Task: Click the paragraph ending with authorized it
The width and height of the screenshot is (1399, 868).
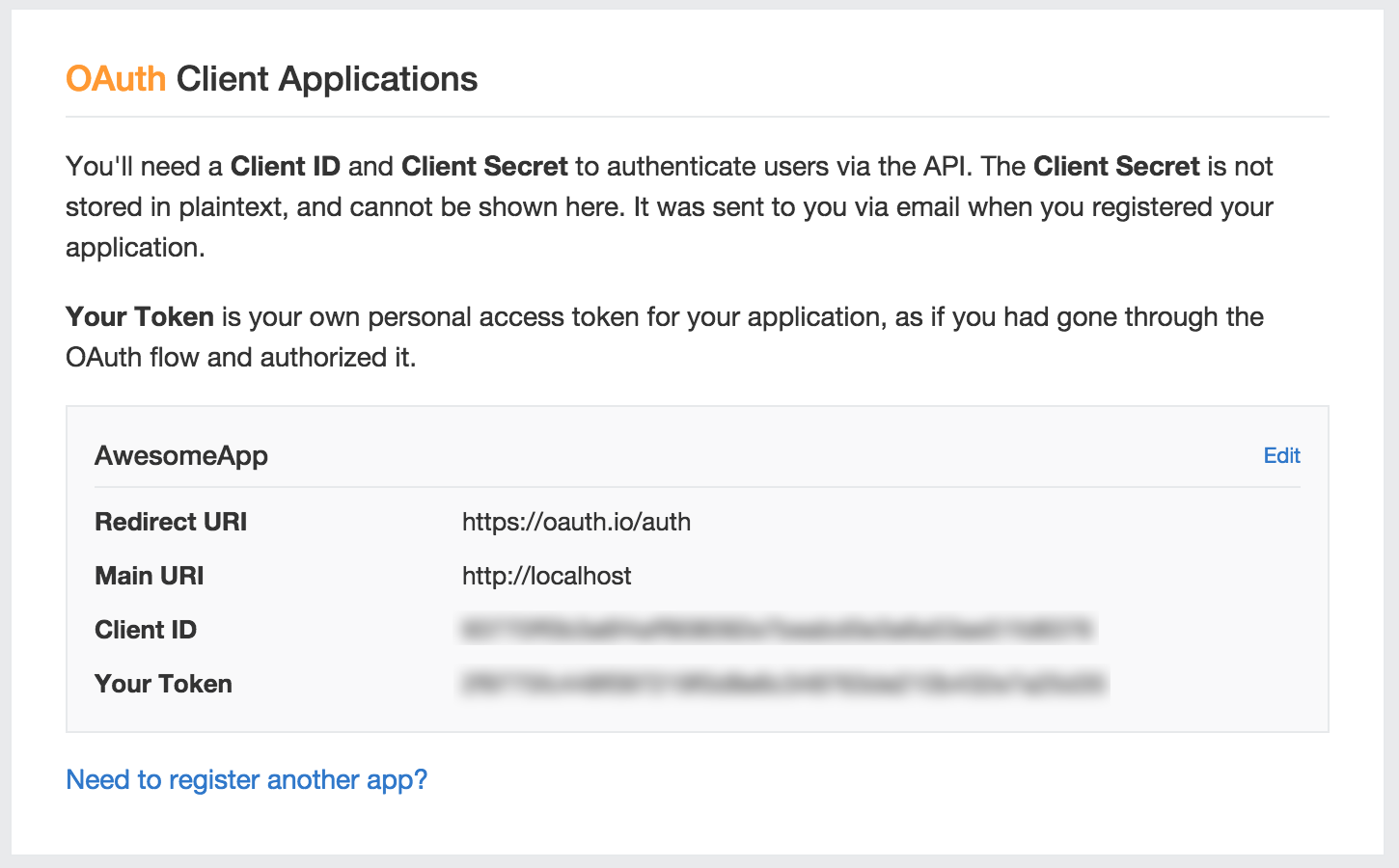Action: (665, 337)
